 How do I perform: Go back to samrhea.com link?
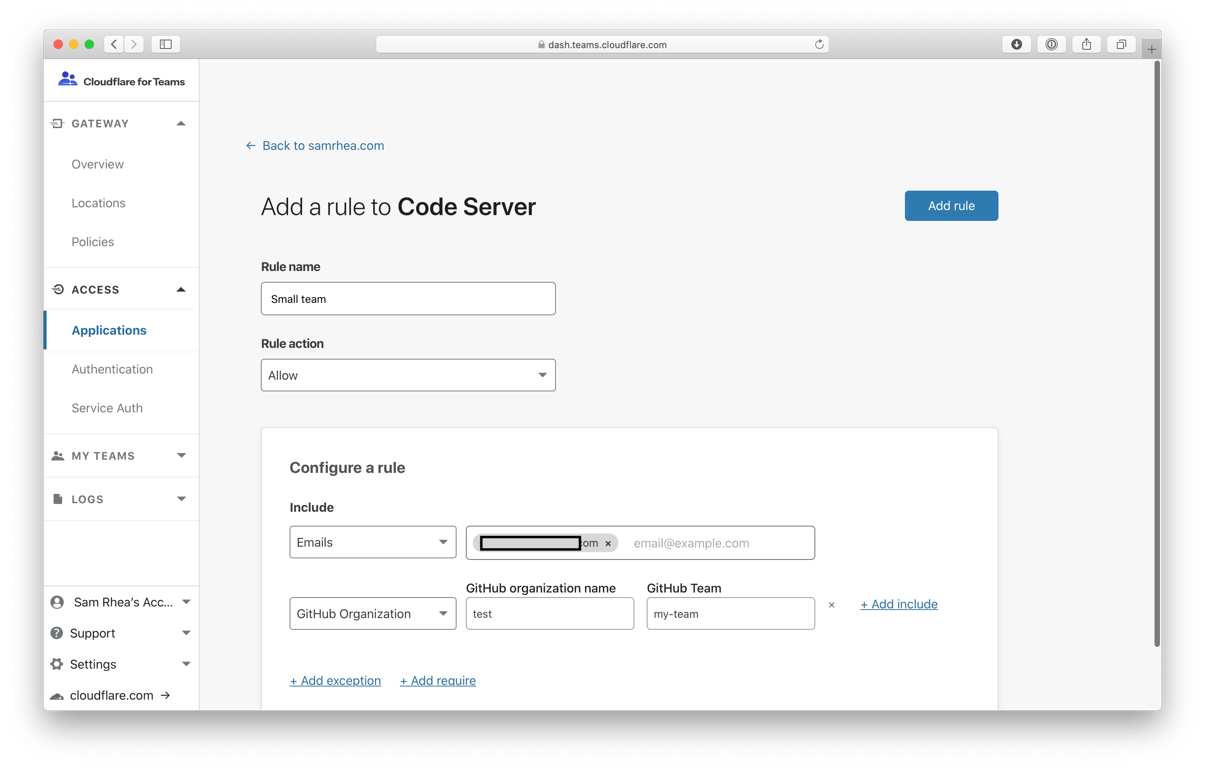coord(323,146)
